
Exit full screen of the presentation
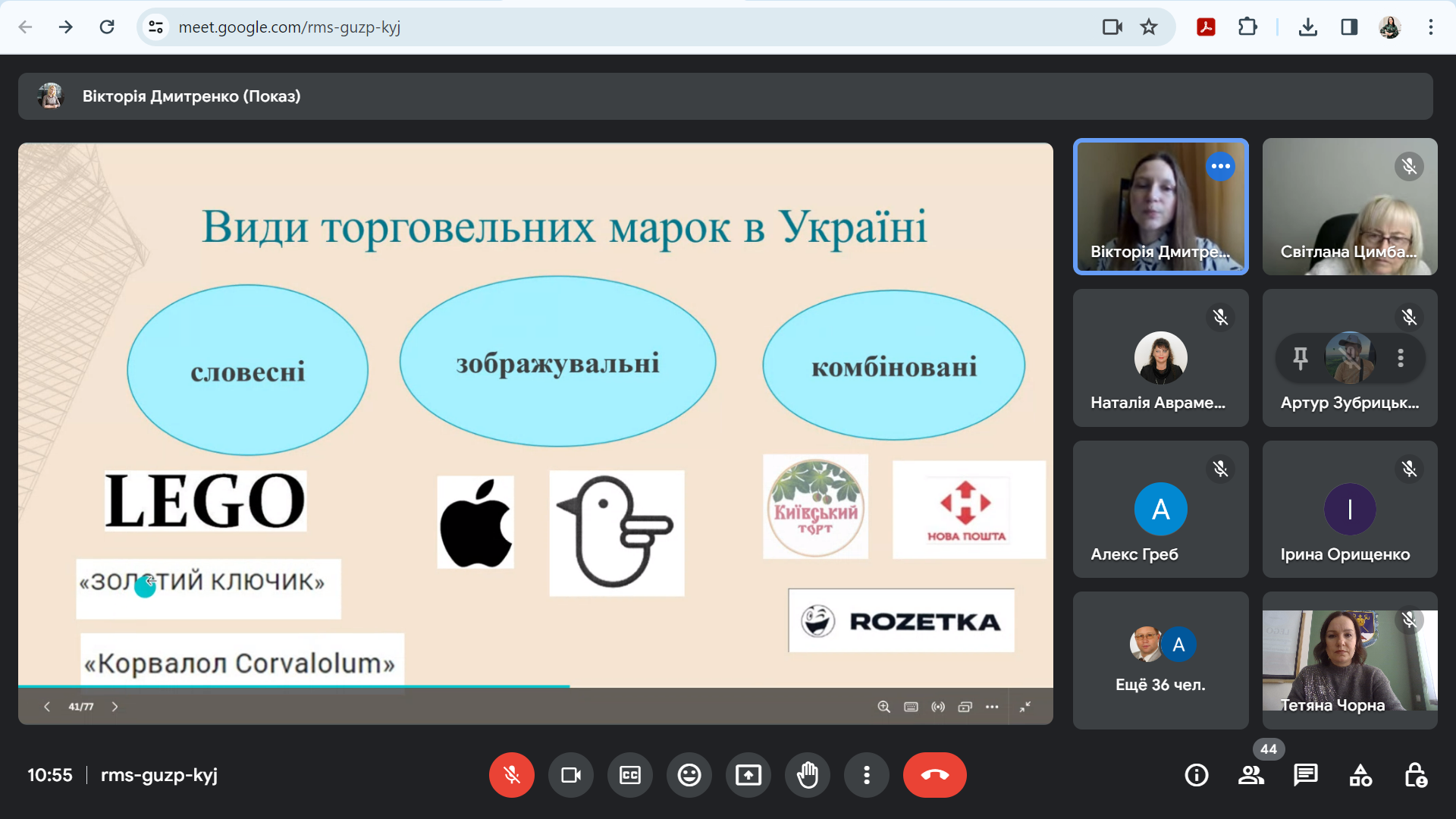click(1025, 707)
